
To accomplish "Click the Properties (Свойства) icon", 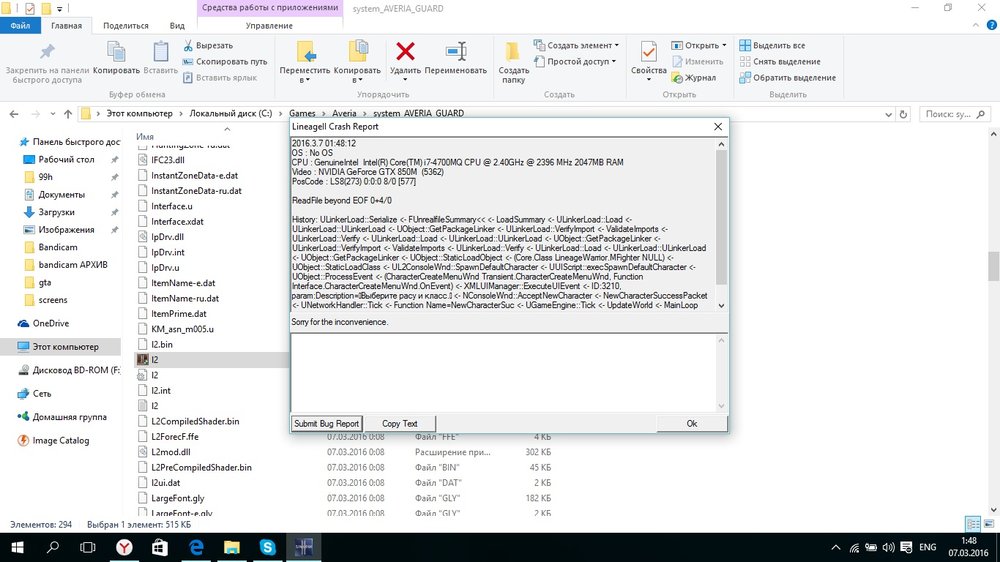I will pos(649,53).
